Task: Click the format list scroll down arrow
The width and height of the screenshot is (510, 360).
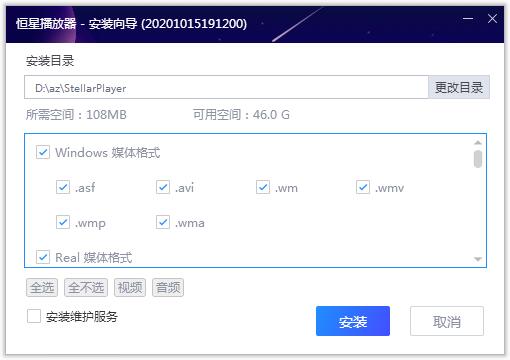Action: pyautogui.click(x=478, y=259)
